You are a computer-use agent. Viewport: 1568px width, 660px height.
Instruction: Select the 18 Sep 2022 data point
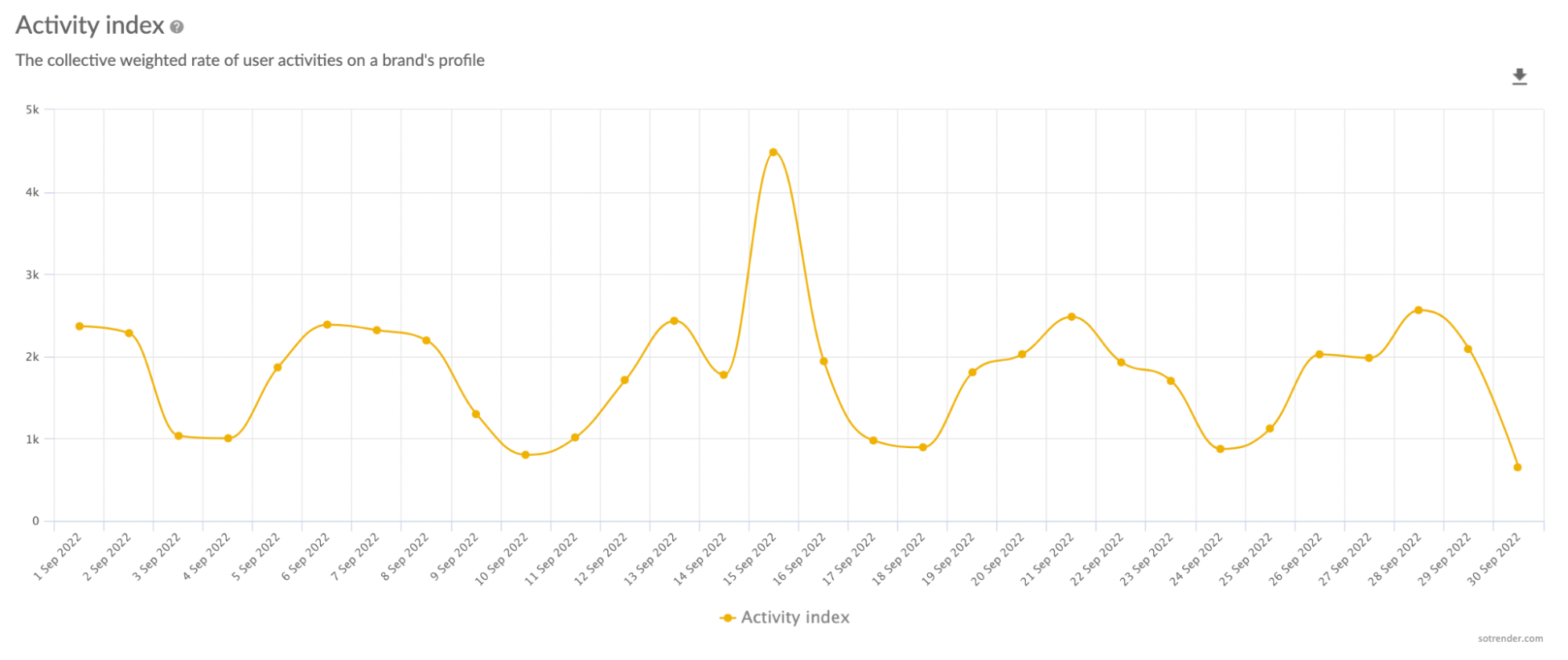(923, 448)
